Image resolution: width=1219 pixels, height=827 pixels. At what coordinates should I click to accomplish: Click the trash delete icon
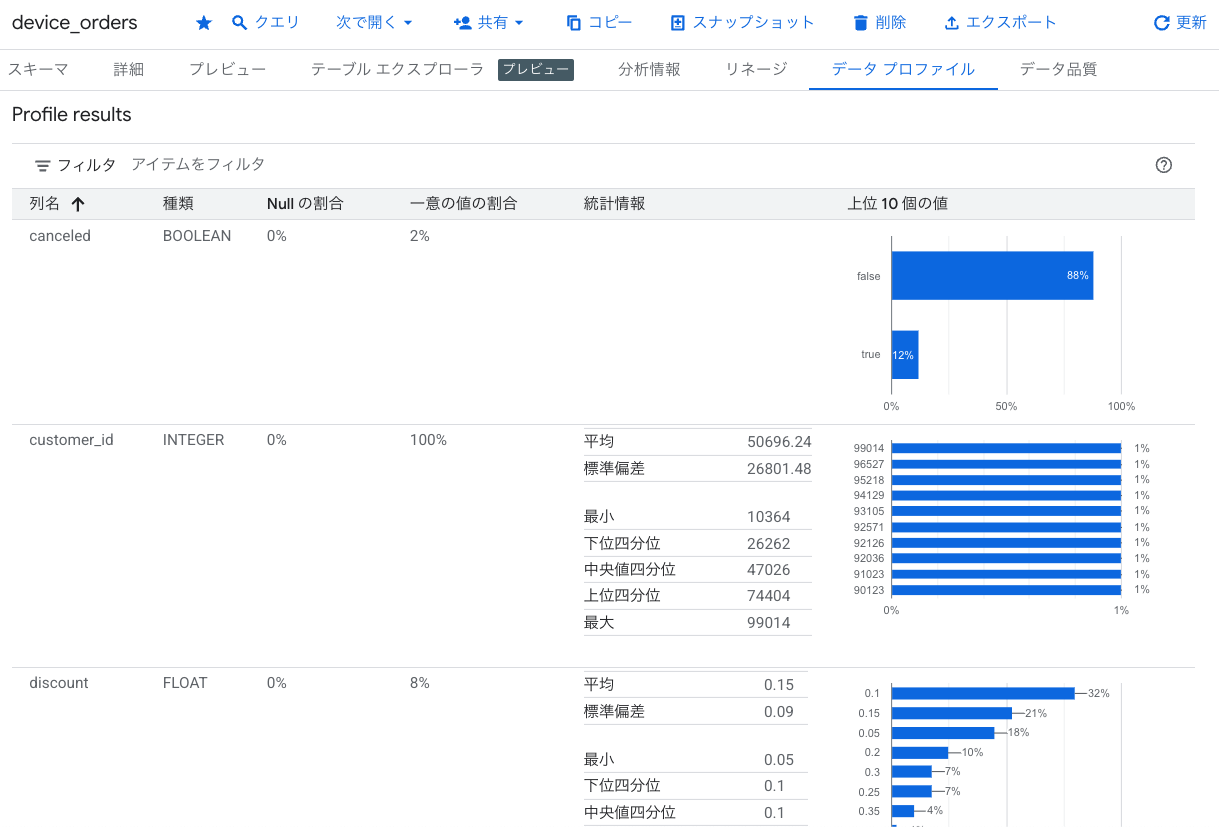pyautogui.click(x=860, y=22)
